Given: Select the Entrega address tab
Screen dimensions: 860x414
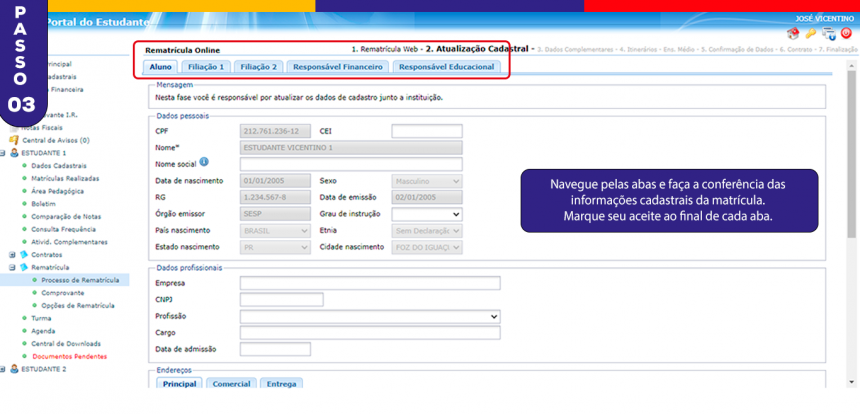Looking at the screenshot, I should pyautogui.click(x=281, y=384).
